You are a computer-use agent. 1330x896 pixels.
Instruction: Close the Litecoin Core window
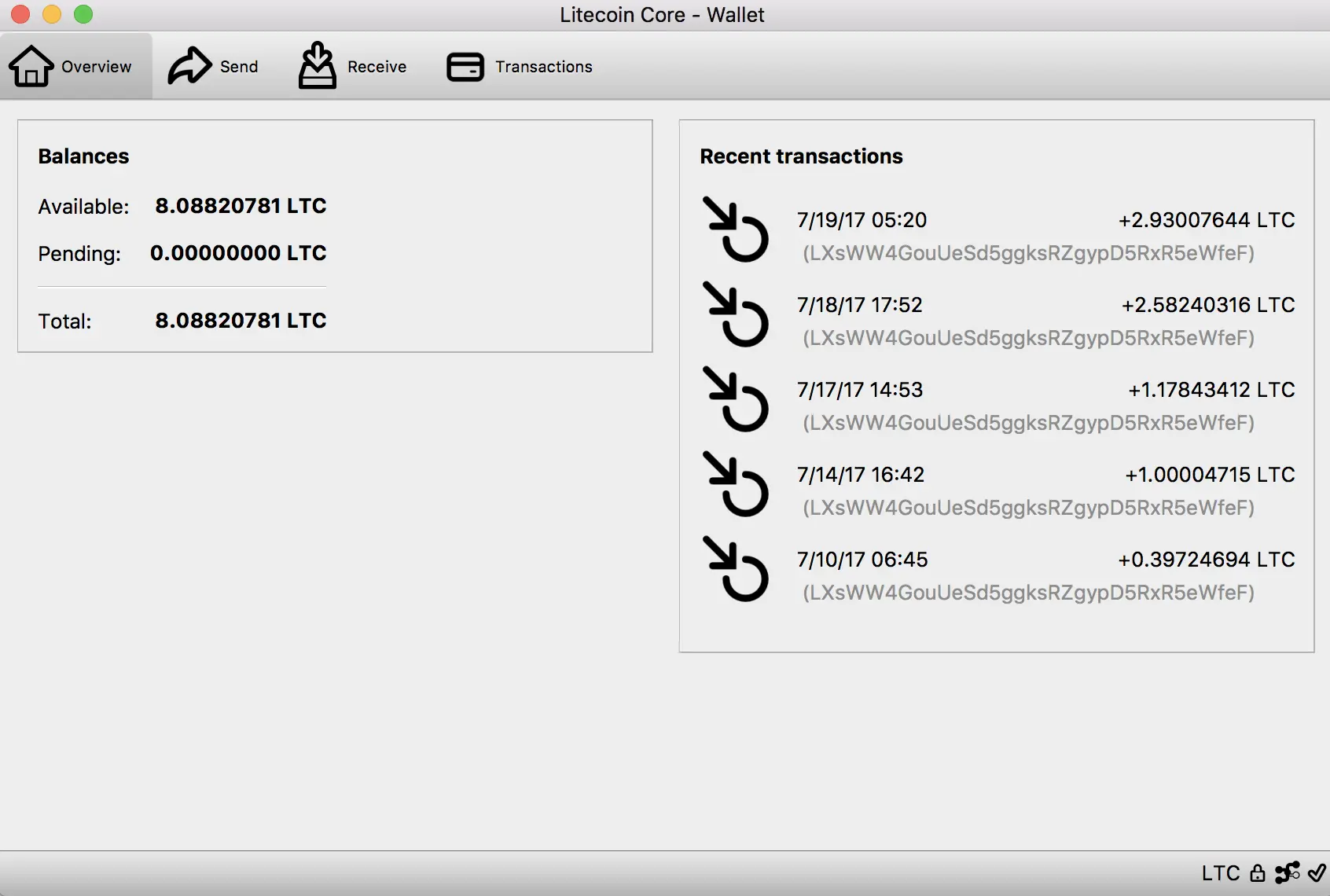(20, 14)
